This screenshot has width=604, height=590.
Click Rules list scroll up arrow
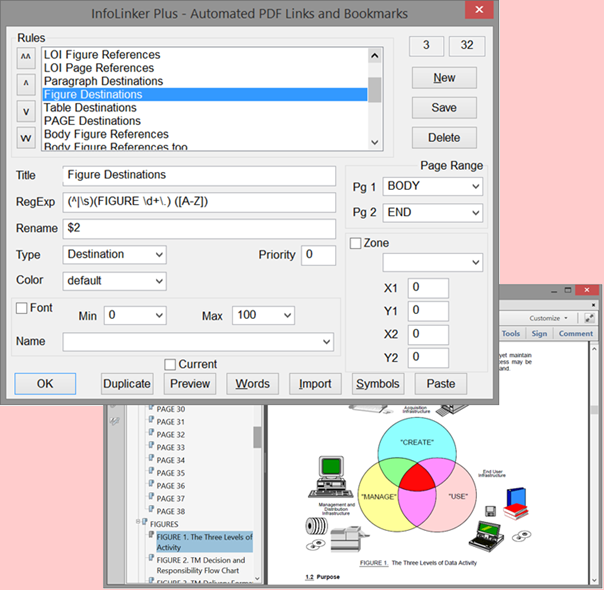coord(374,56)
